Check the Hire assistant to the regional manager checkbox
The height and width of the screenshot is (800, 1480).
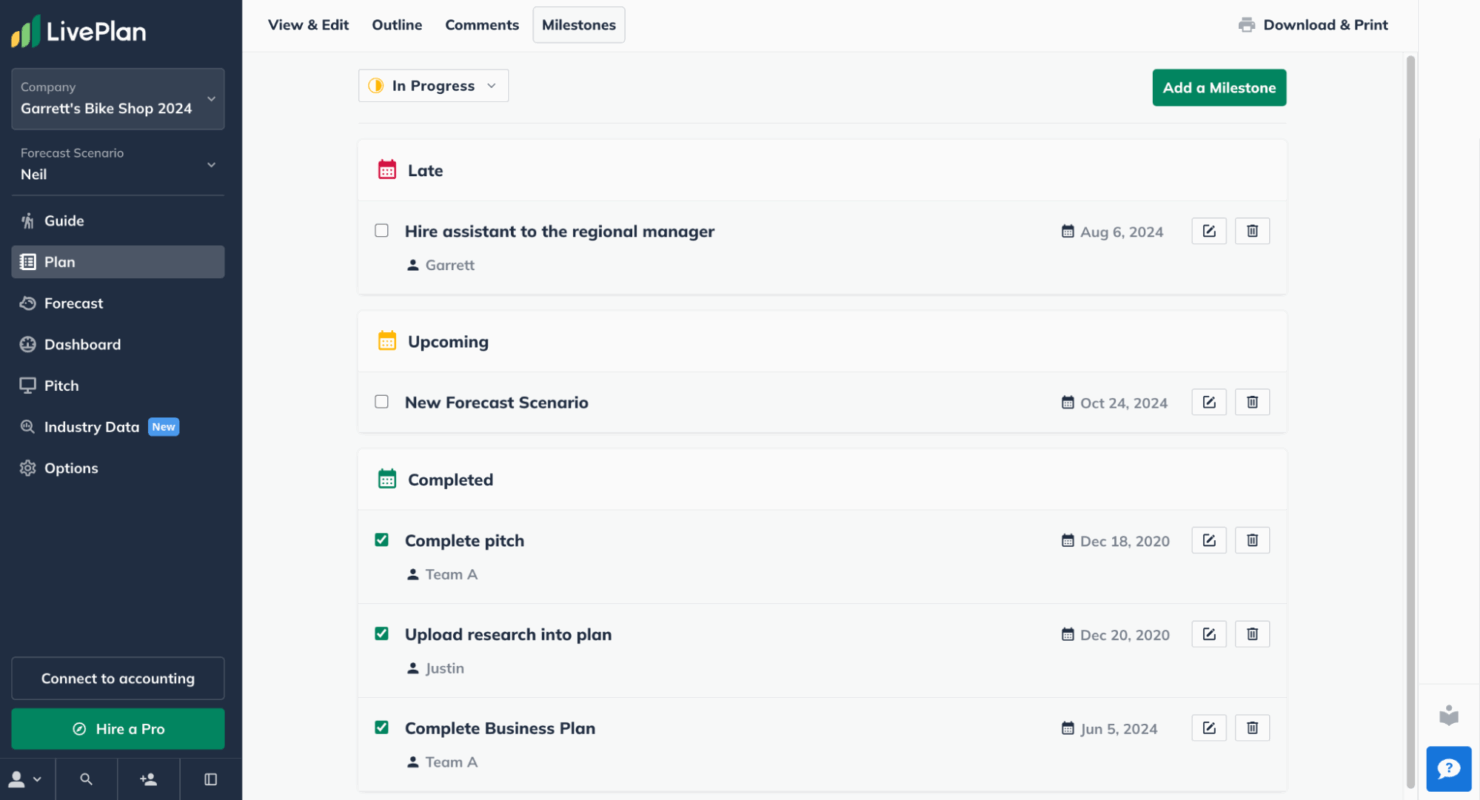[381, 231]
